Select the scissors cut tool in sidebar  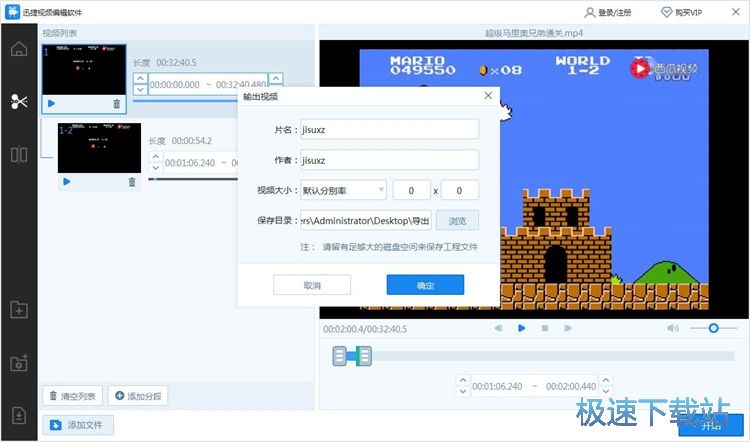19,101
